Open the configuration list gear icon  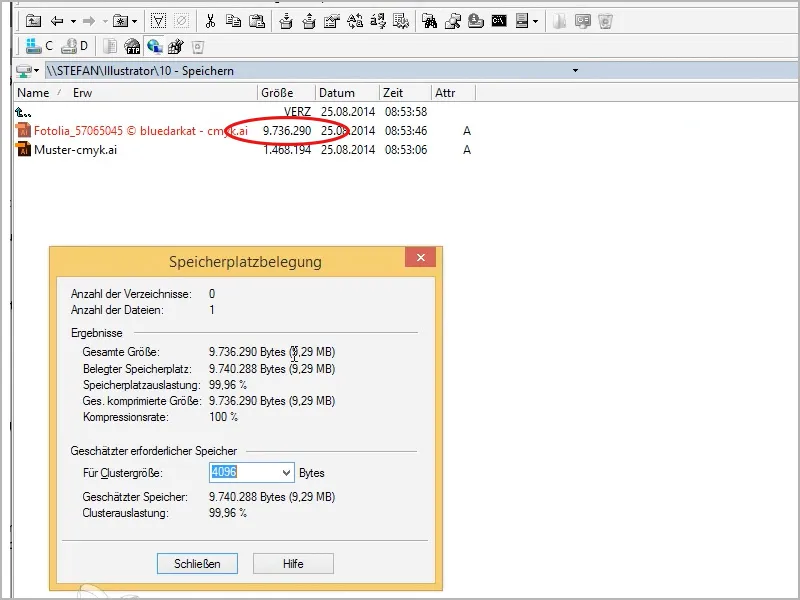pos(401,21)
